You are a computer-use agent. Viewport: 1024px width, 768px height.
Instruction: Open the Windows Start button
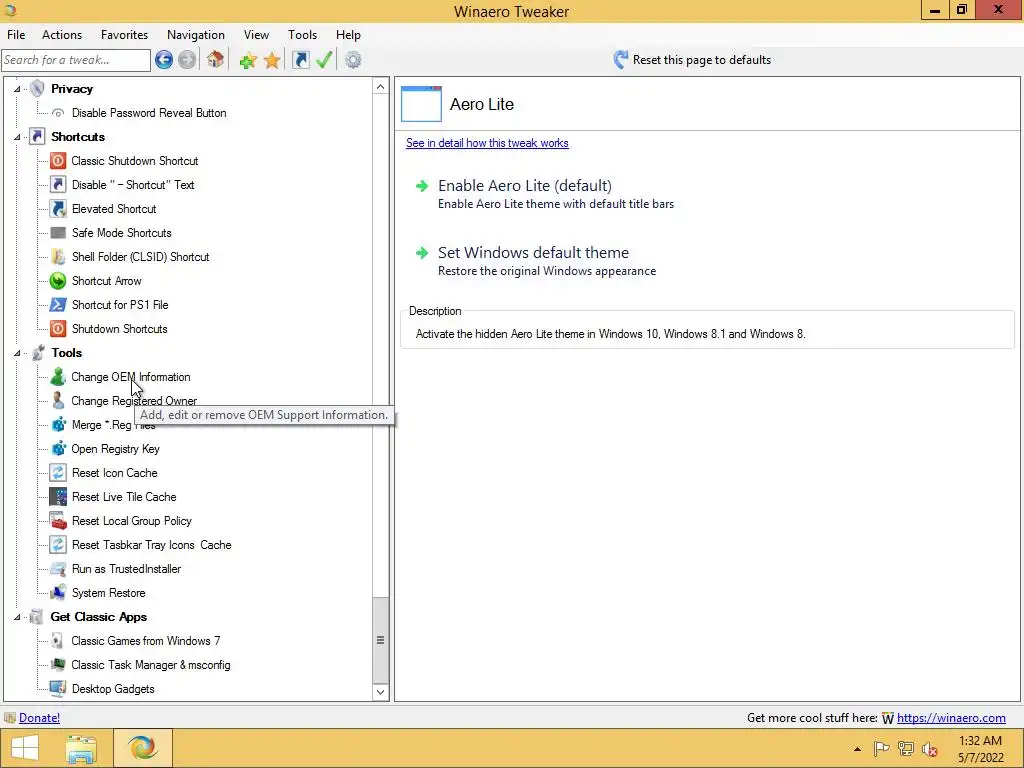click(x=25, y=748)
